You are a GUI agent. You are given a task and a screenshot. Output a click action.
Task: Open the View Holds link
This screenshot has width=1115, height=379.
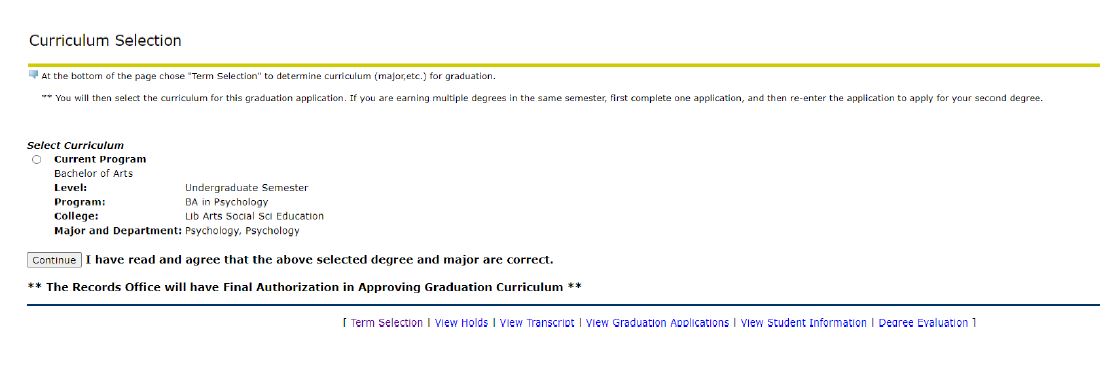(x=461, y=323)
